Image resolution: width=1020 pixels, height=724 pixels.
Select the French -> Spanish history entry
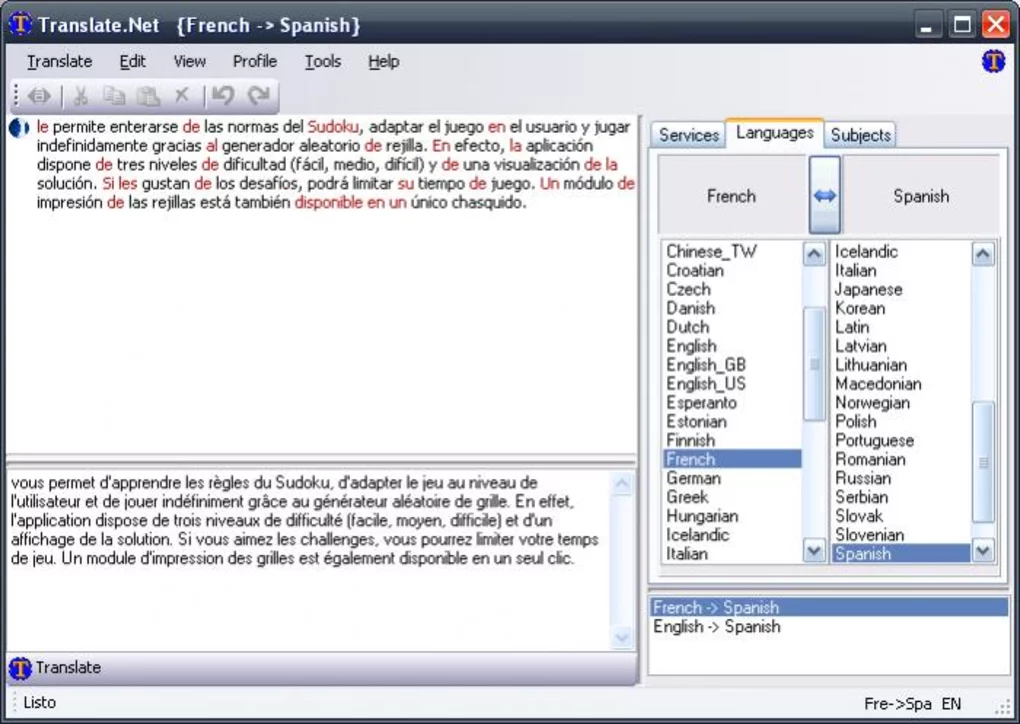[x=829, y=608]
